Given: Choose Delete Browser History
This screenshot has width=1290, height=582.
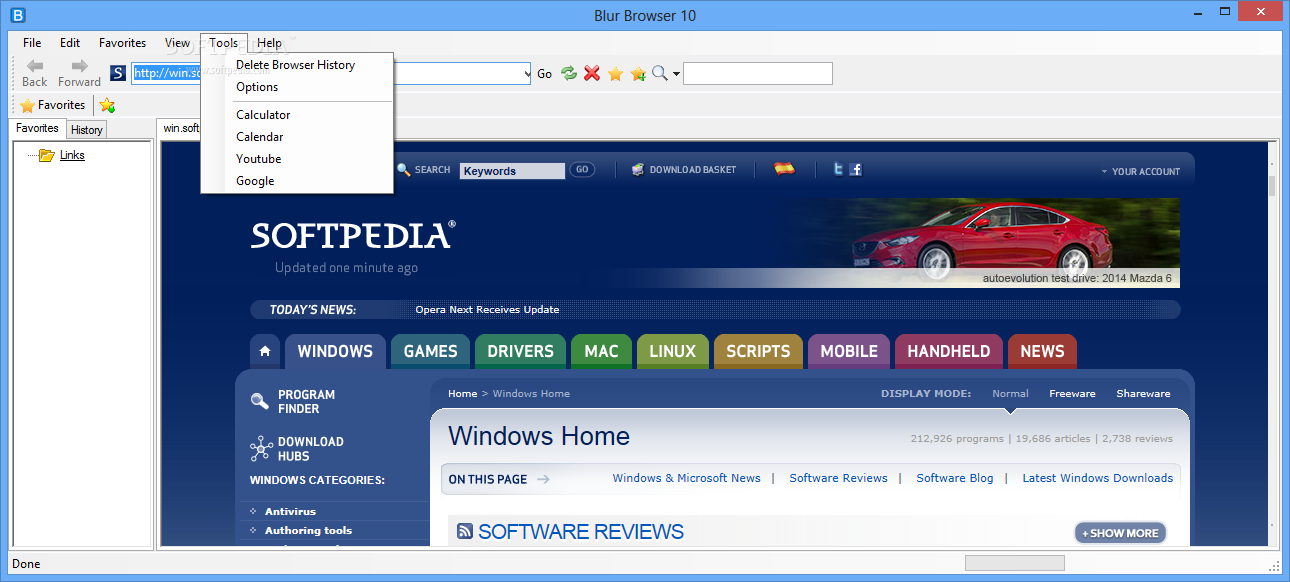Looking at the screenshot, I should pyautogui.click(x=297, y=65).
